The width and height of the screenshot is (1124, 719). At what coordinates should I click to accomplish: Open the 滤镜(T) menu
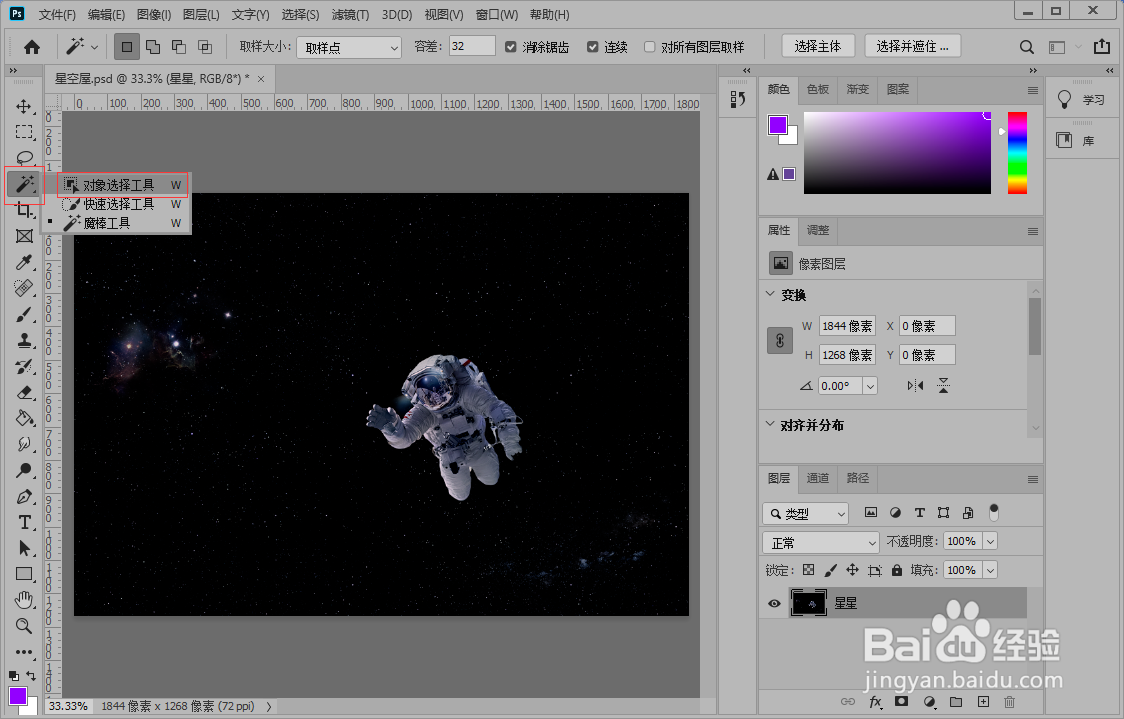click(x=350, y=14)
